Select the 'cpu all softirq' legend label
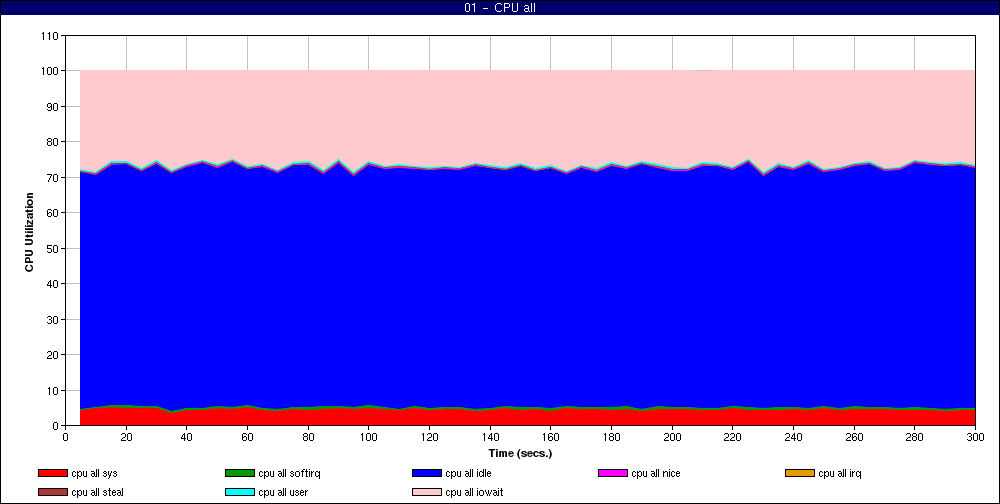This screenshot has width=1000, height=504. [x=289, y=473]
